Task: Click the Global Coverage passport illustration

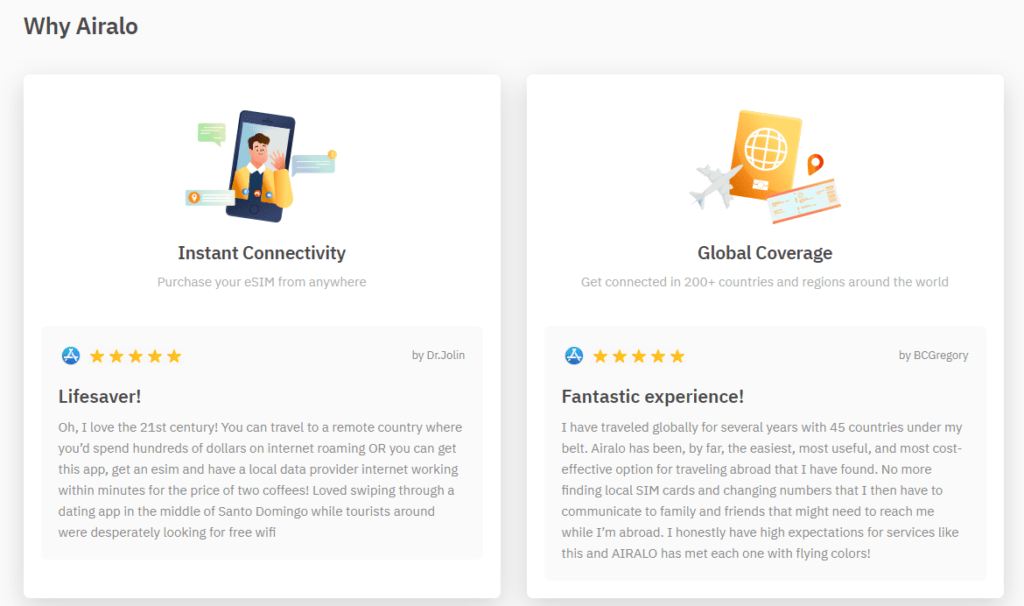Action: 765,155
